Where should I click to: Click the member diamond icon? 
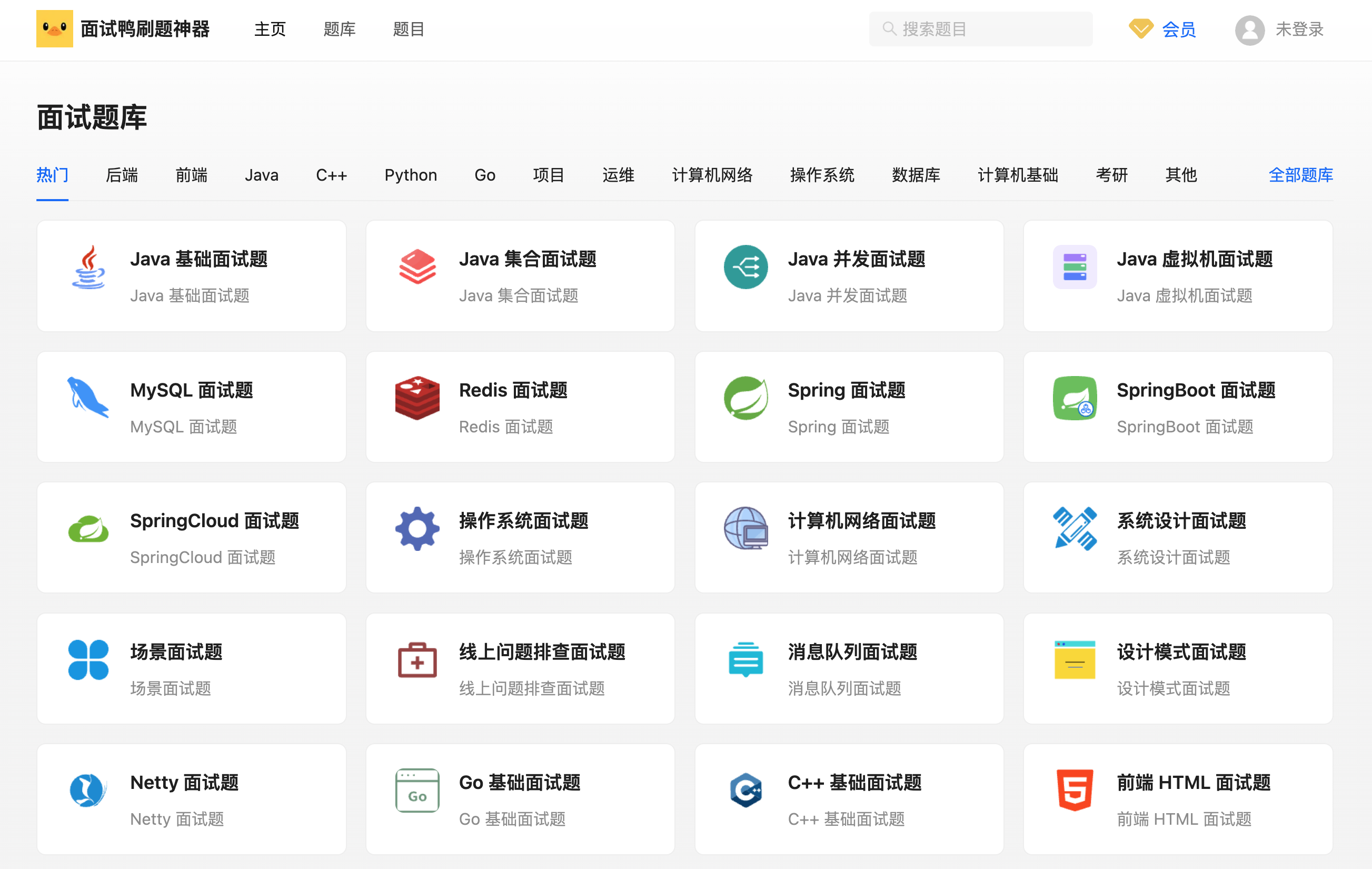click(1141, 28)
